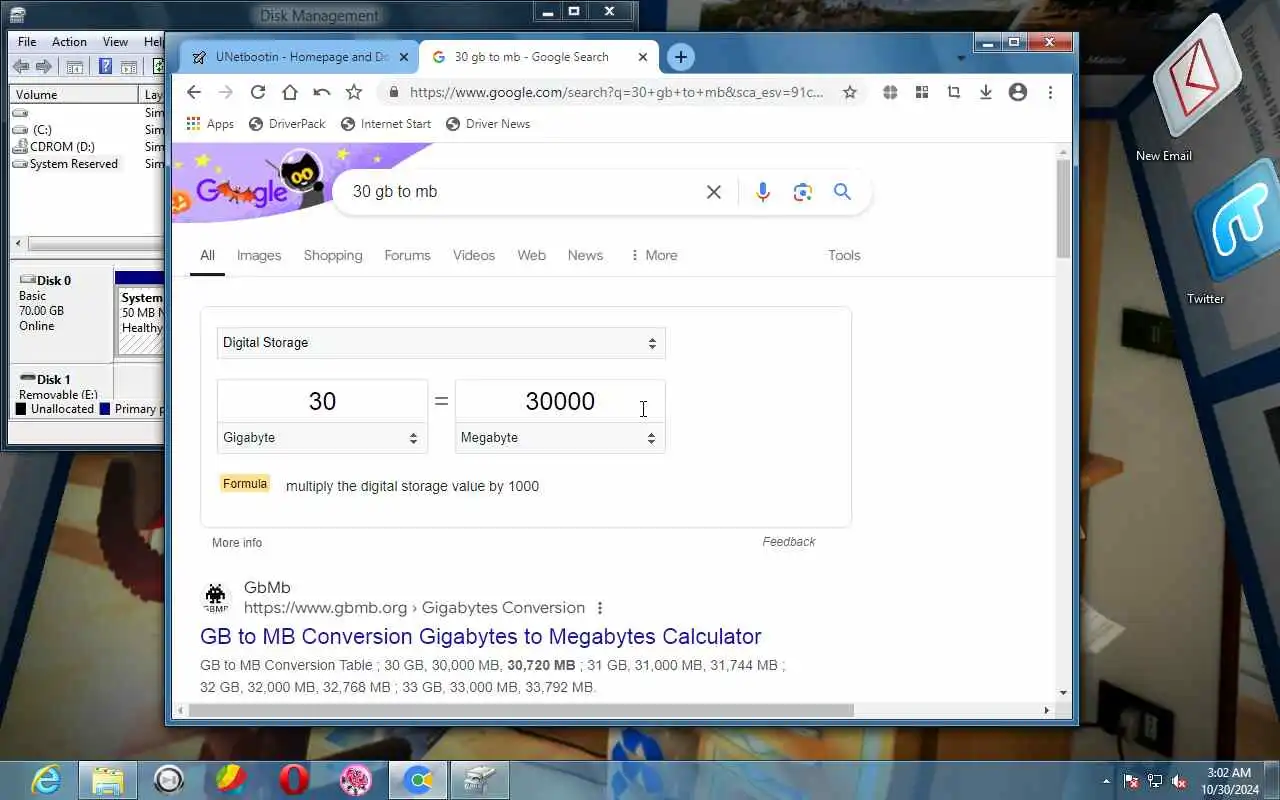This screenshot has height=800, width=1280.
Task: Open the DriverPack bookmark
Action: click(x=287, y=124)
